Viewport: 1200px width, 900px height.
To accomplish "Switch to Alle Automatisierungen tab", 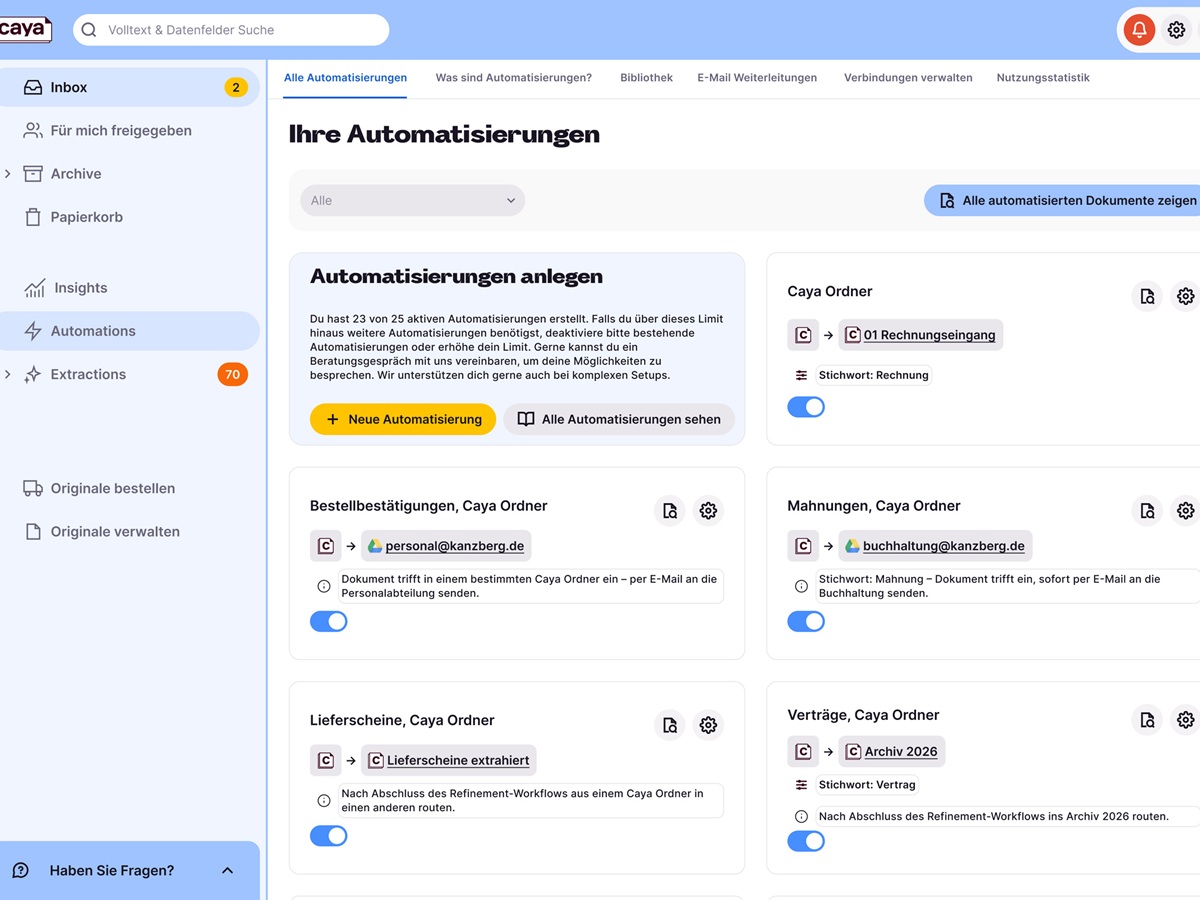I will click(345, 78).
